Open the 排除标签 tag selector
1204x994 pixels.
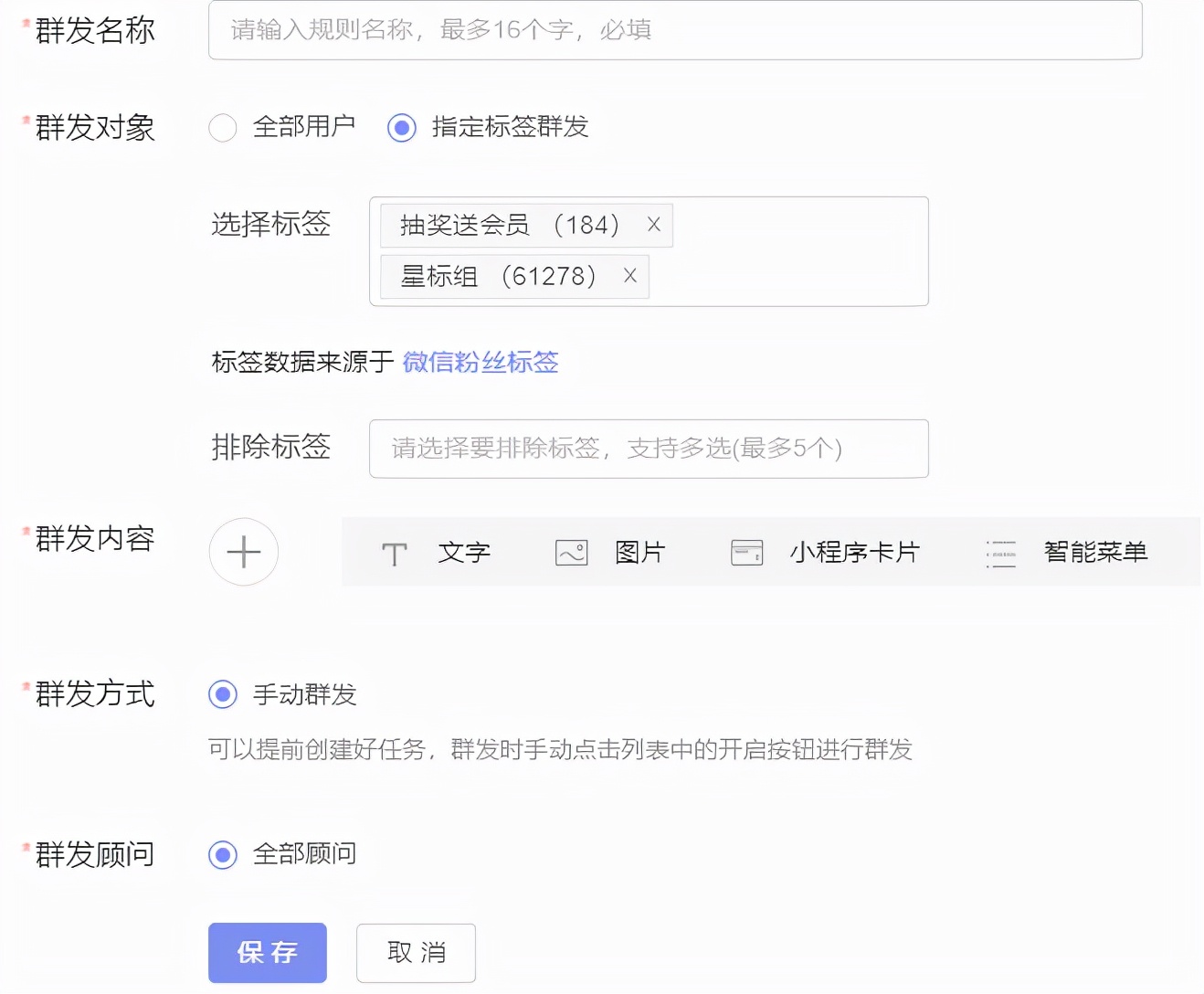[x=649, y=449]
